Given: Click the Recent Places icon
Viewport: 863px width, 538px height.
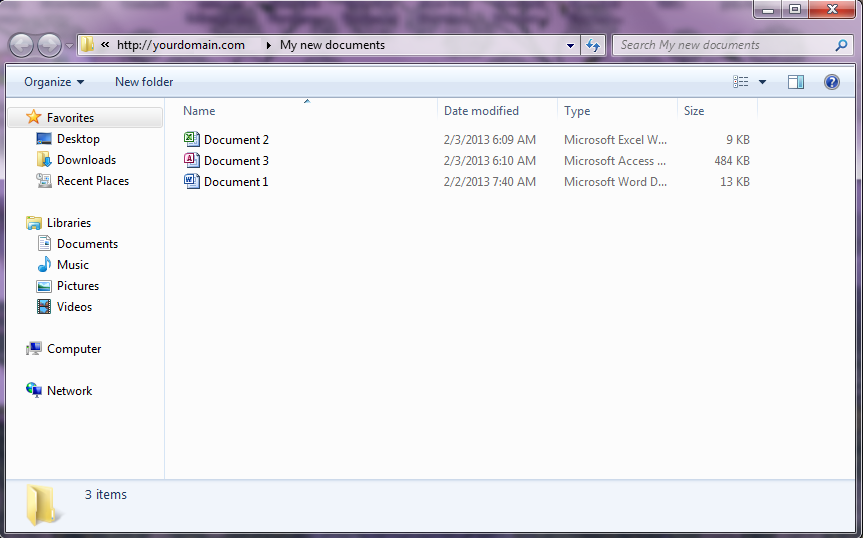Looking at the screenshot, I should point(44,180).
